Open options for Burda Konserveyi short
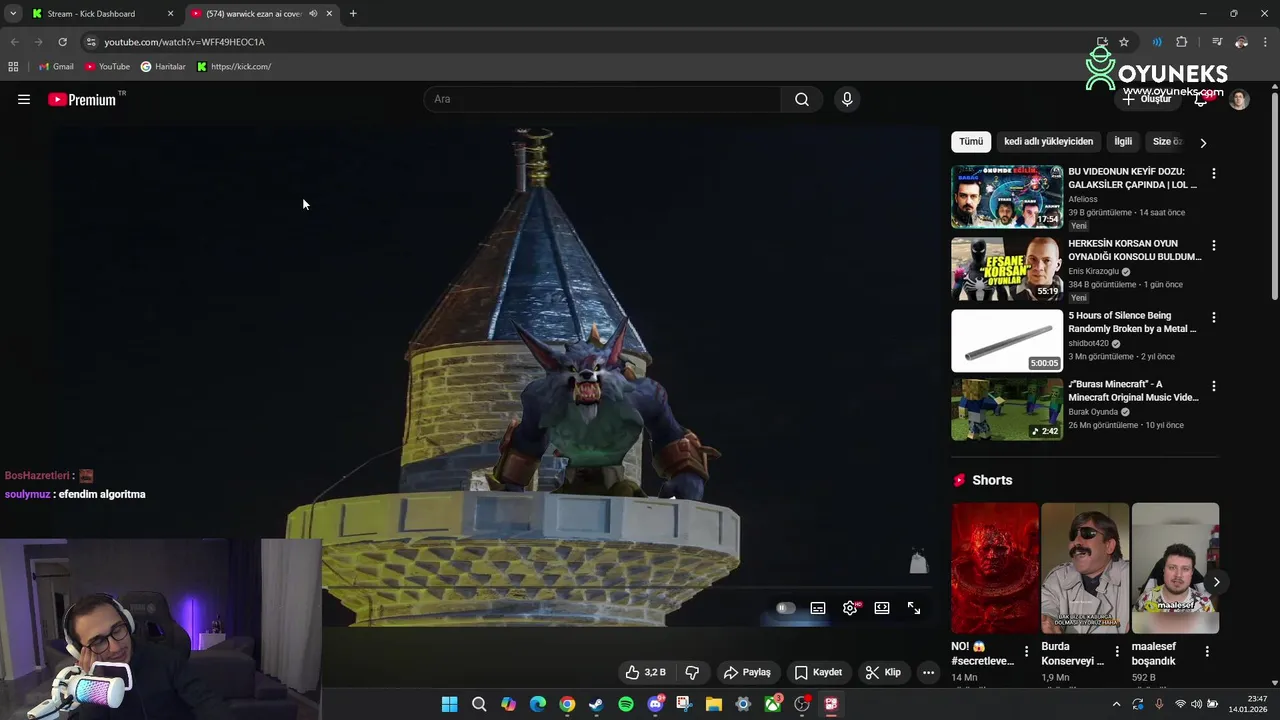The image size is (1280, 720). [1117, 651]
